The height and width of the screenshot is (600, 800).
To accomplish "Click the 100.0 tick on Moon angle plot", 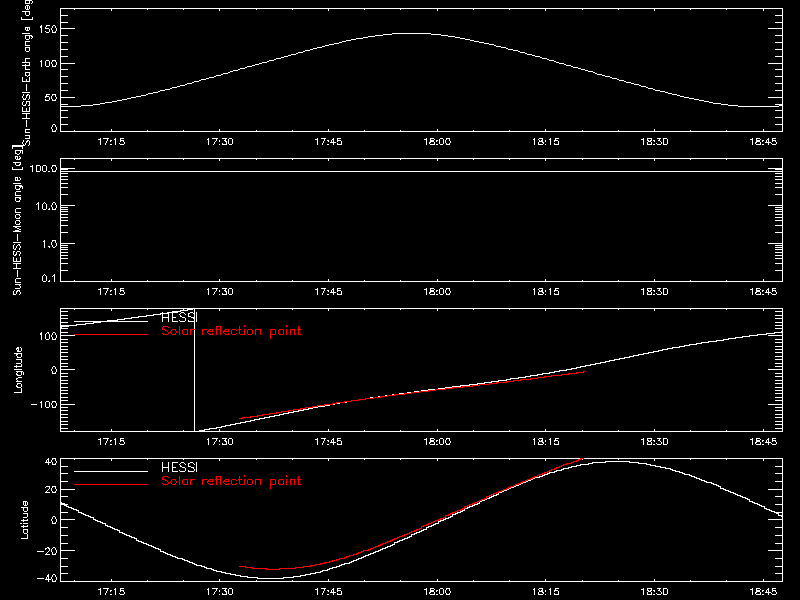I will click(43, 169).
